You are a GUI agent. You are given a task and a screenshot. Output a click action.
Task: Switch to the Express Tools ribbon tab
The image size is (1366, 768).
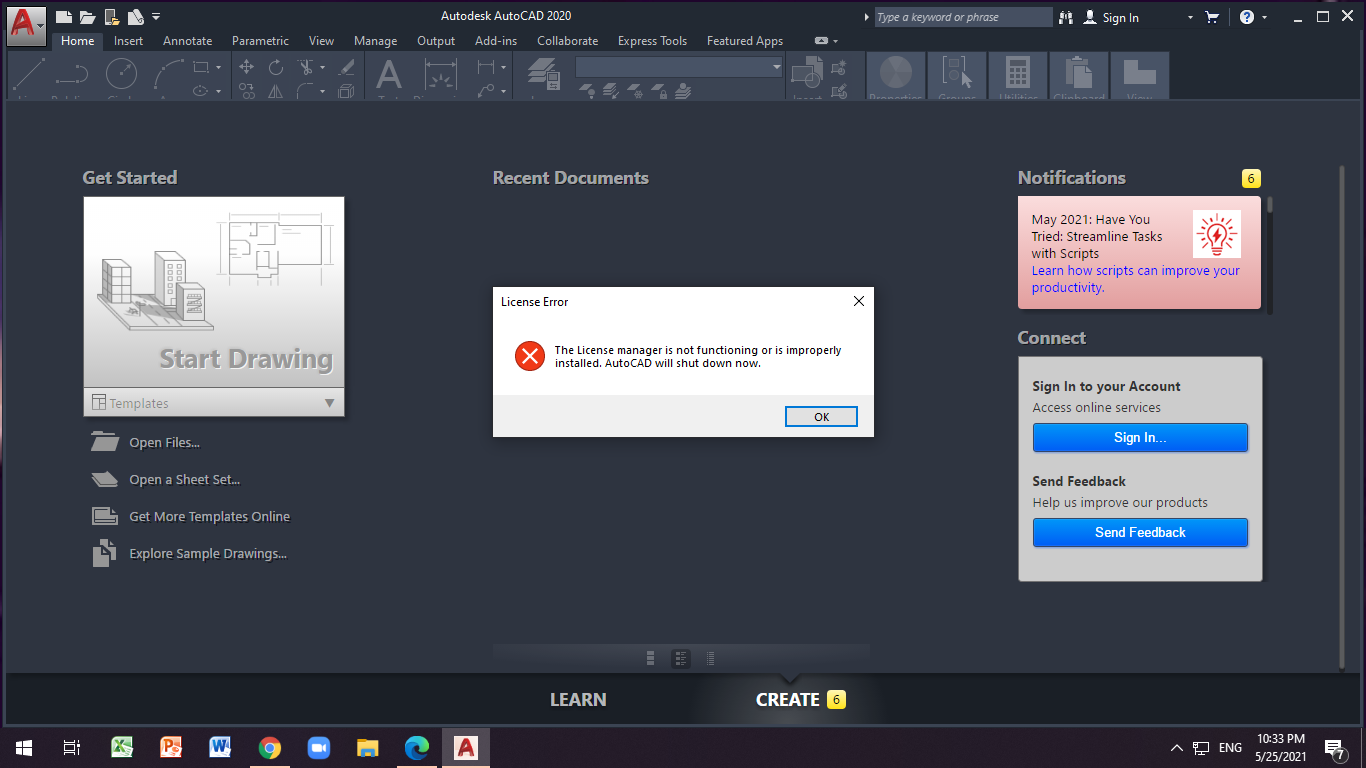[x=652, y=41]
